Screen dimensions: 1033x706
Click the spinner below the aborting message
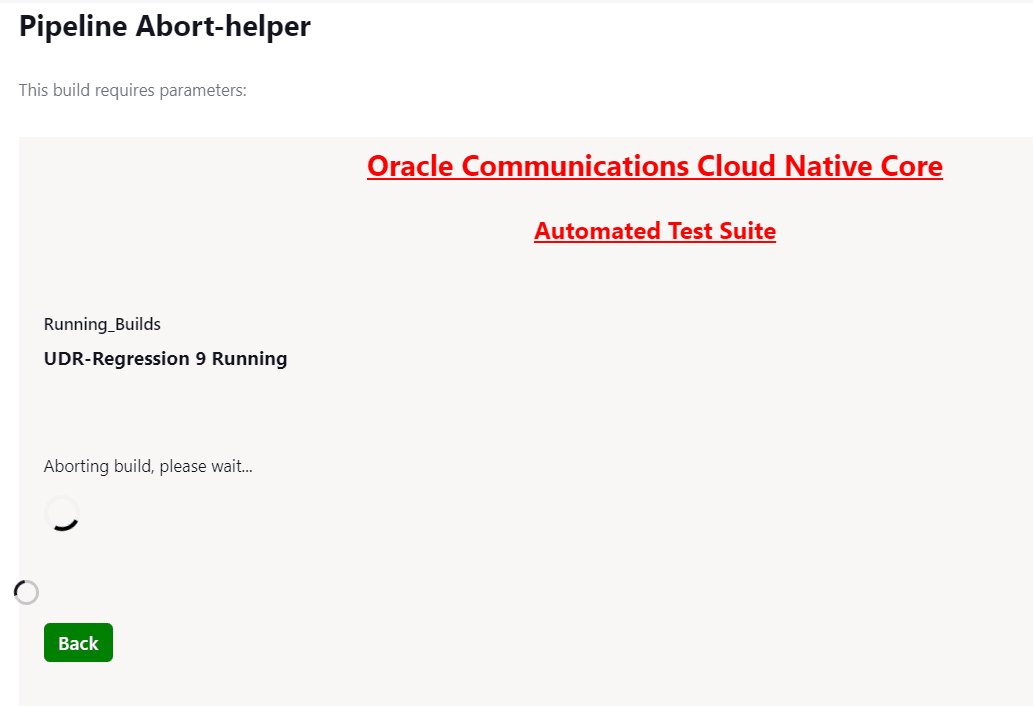tap(63, 514)
